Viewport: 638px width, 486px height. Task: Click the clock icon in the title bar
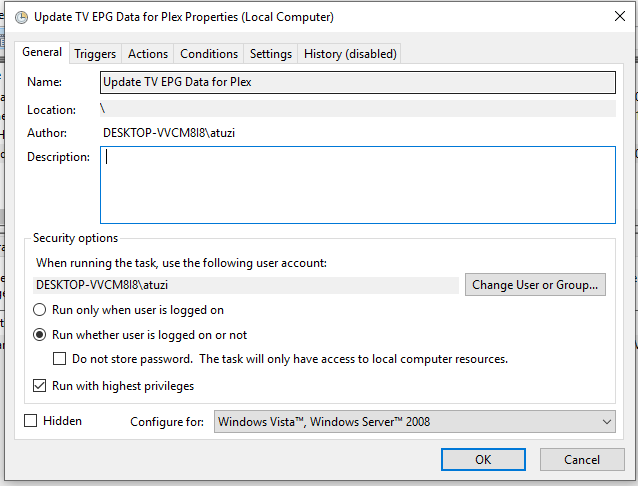pos(20,17)
